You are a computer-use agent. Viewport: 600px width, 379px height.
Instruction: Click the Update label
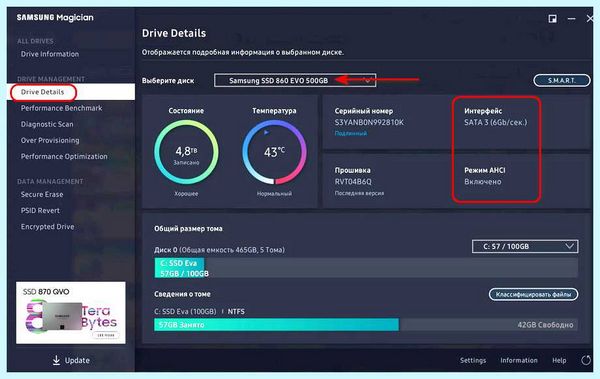pos(77,361)
